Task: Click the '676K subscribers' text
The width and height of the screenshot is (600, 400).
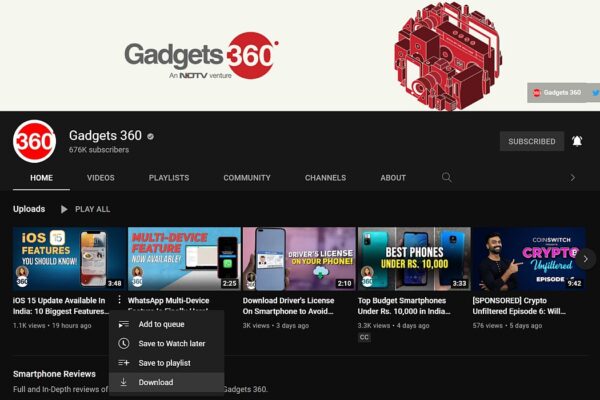Action: pyautogui.click(x=99, y=150)
